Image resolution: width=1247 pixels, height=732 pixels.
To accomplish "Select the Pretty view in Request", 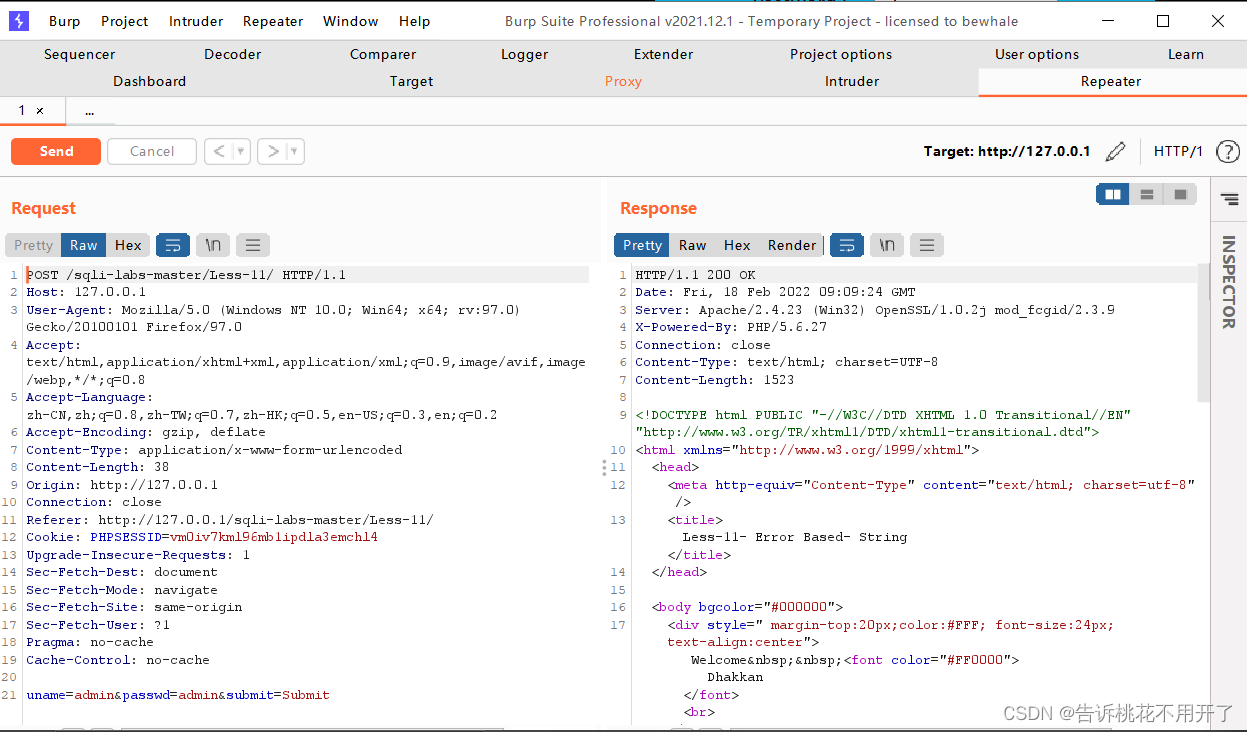I will click(x=33, y=245).
